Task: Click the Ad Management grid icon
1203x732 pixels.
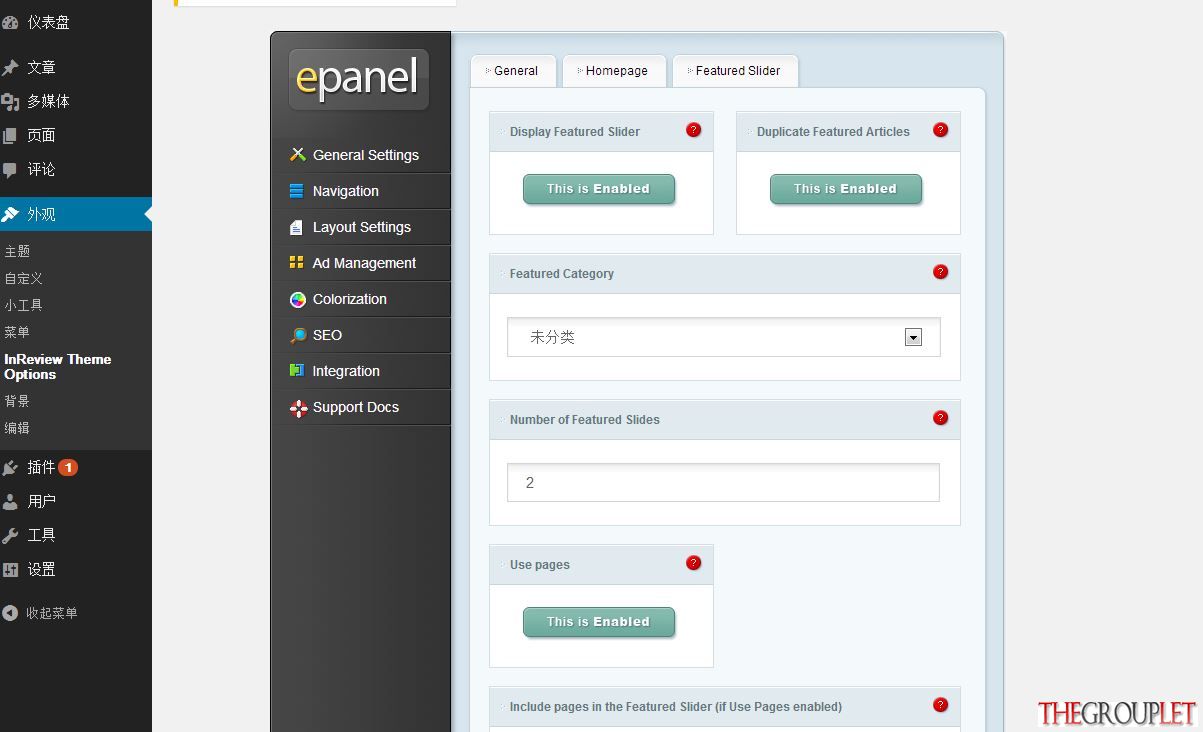Action: point(297,263)
